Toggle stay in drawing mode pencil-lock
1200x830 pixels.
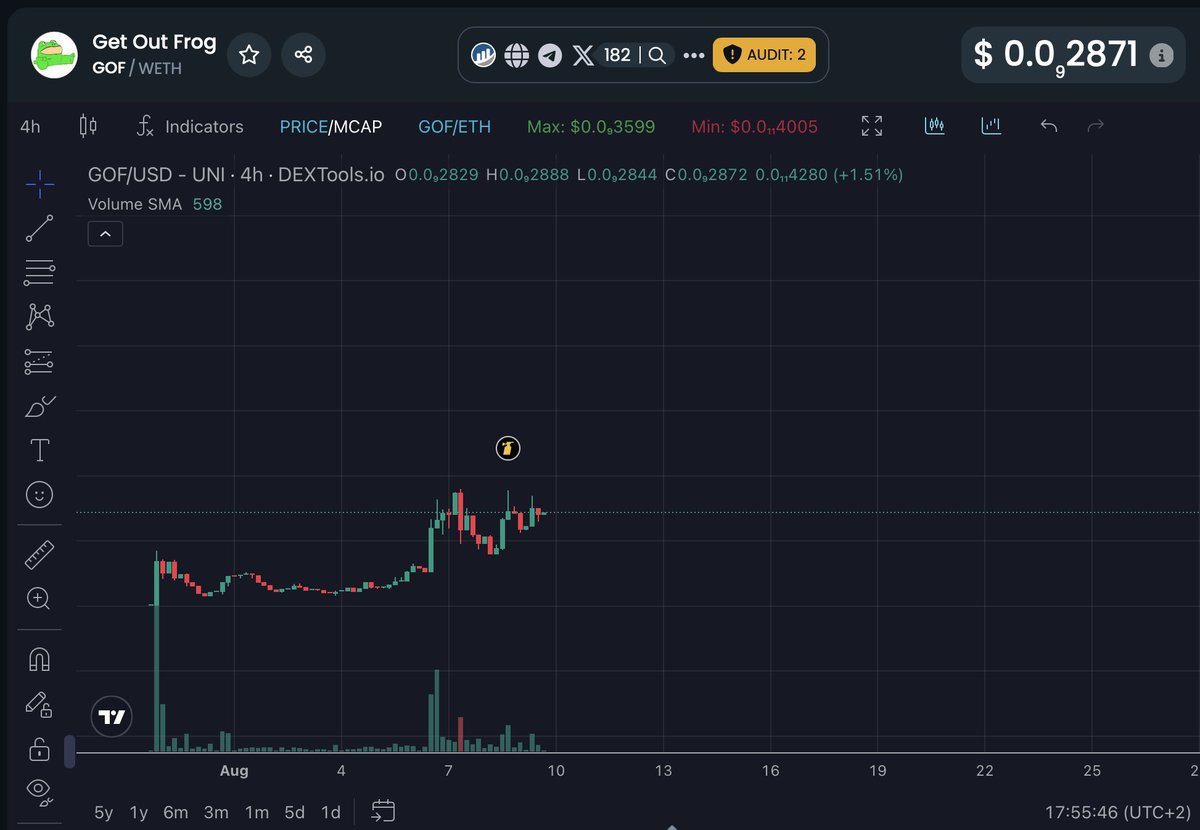tap(39, 704)
